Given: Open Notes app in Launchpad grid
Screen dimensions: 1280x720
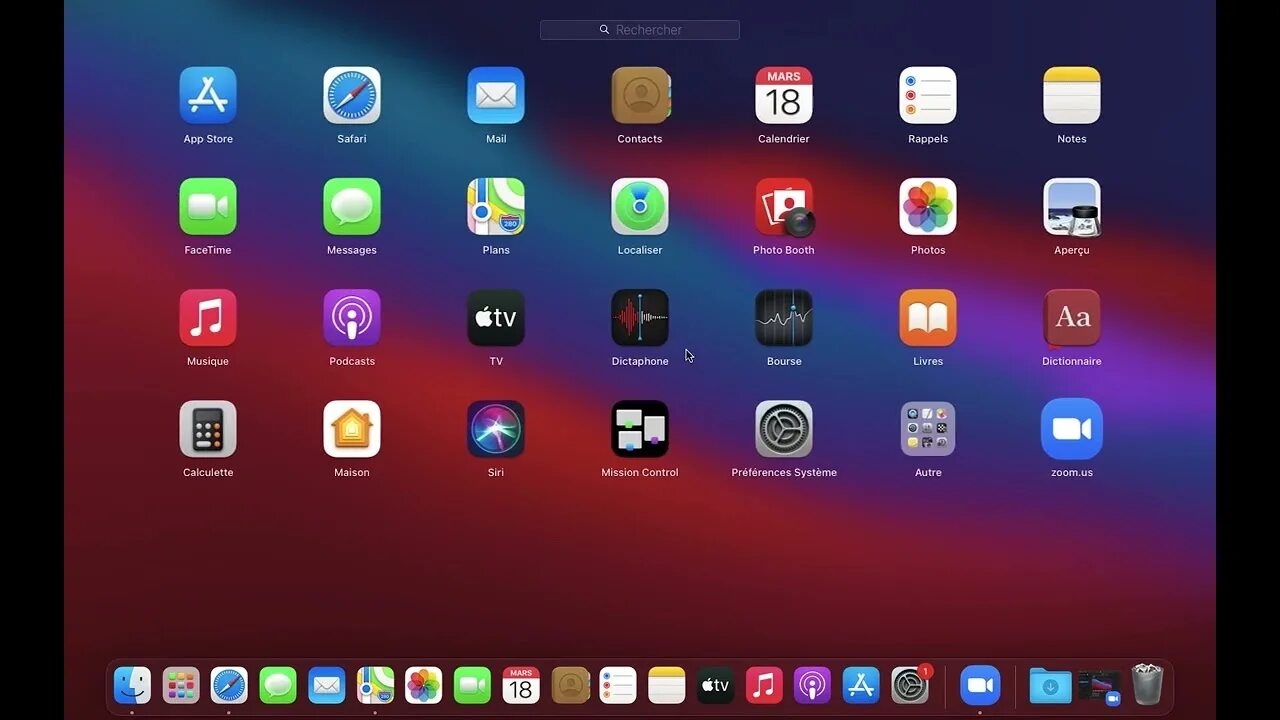Looking at the screenshot, I should point(1072,96).
